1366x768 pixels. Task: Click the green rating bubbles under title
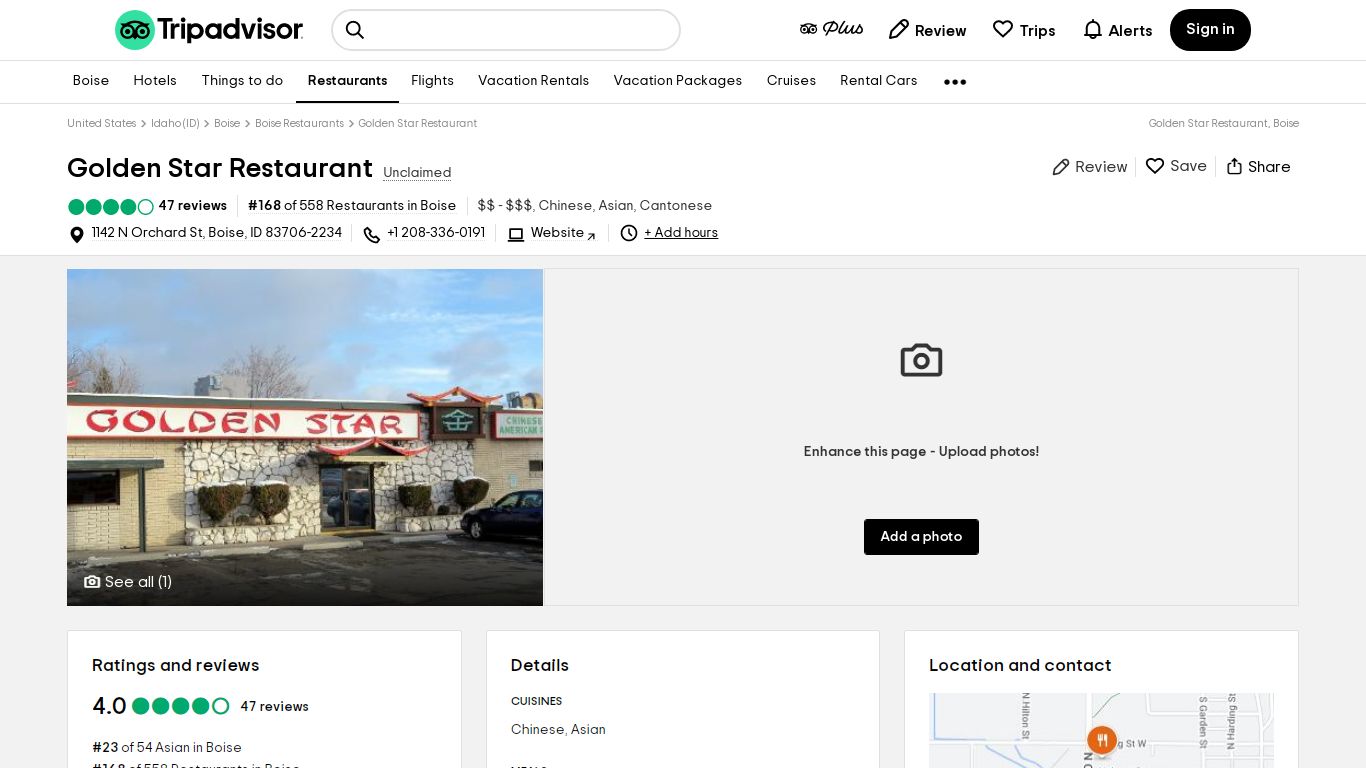click(x=111, y=207)
